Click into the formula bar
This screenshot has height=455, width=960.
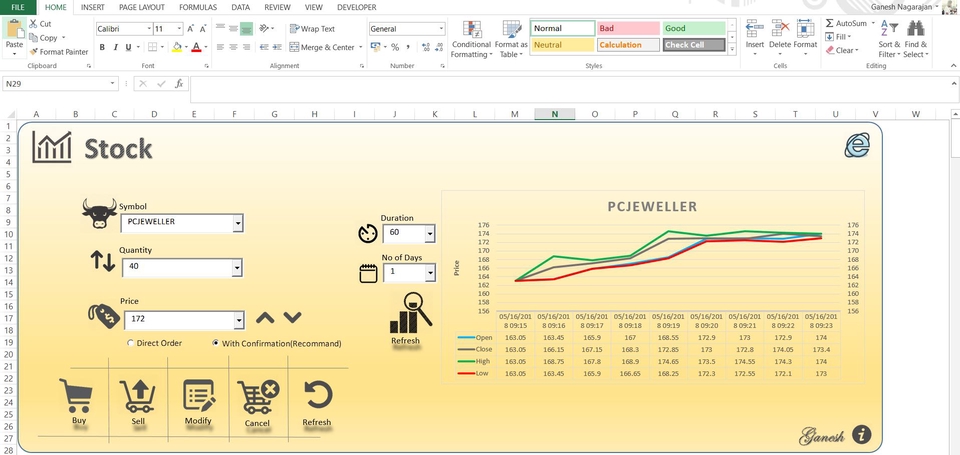[569, 89]
